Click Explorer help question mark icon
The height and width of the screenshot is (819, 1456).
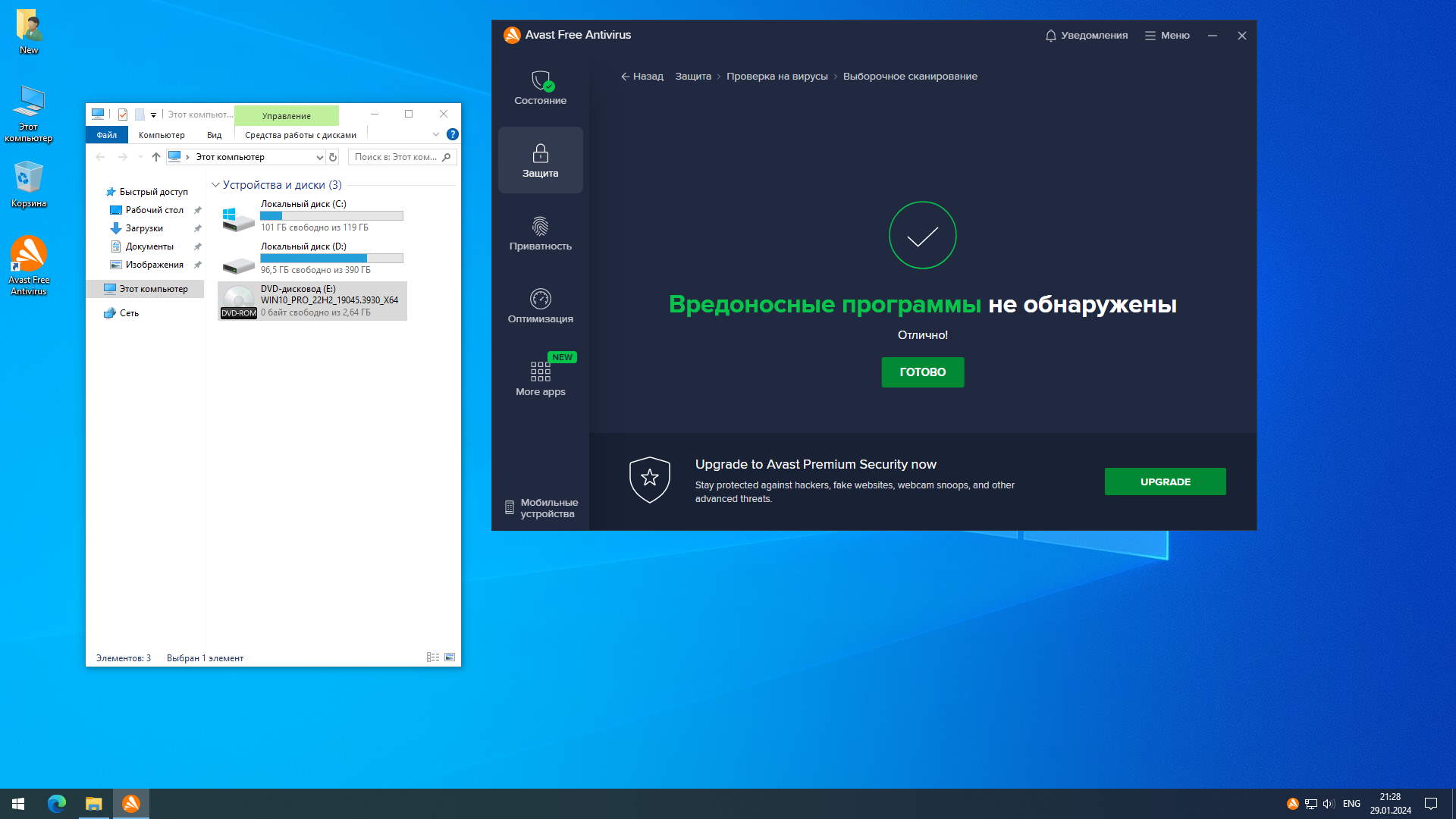453,134
